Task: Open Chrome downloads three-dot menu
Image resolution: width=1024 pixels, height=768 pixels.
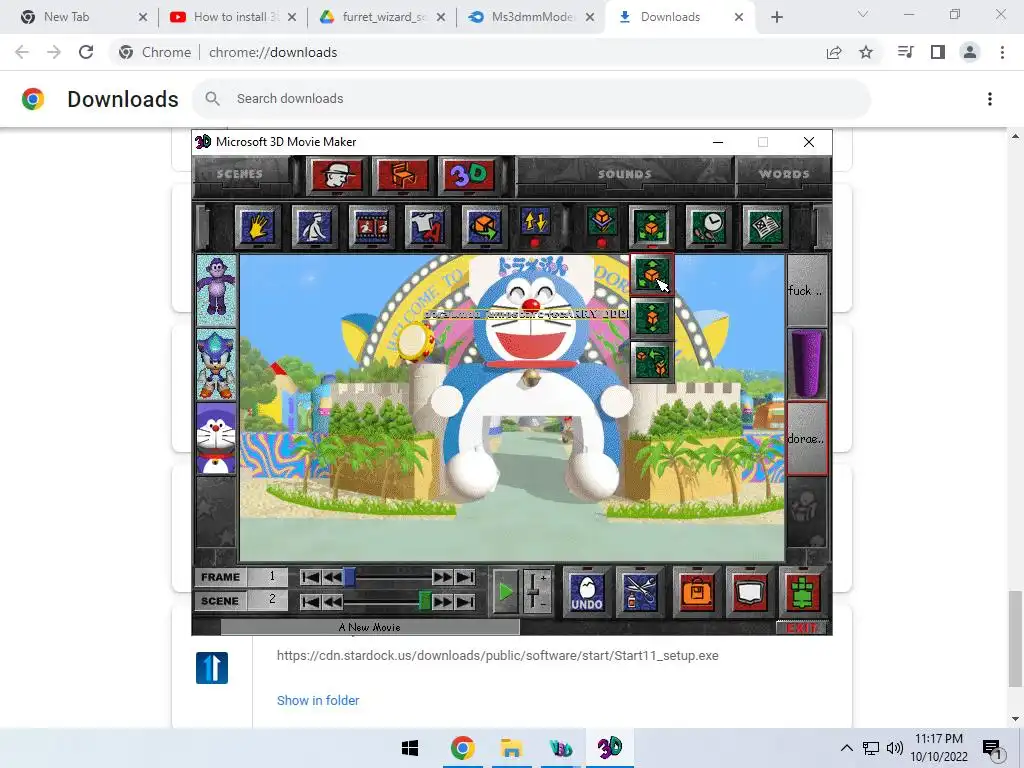Action: 990,99
